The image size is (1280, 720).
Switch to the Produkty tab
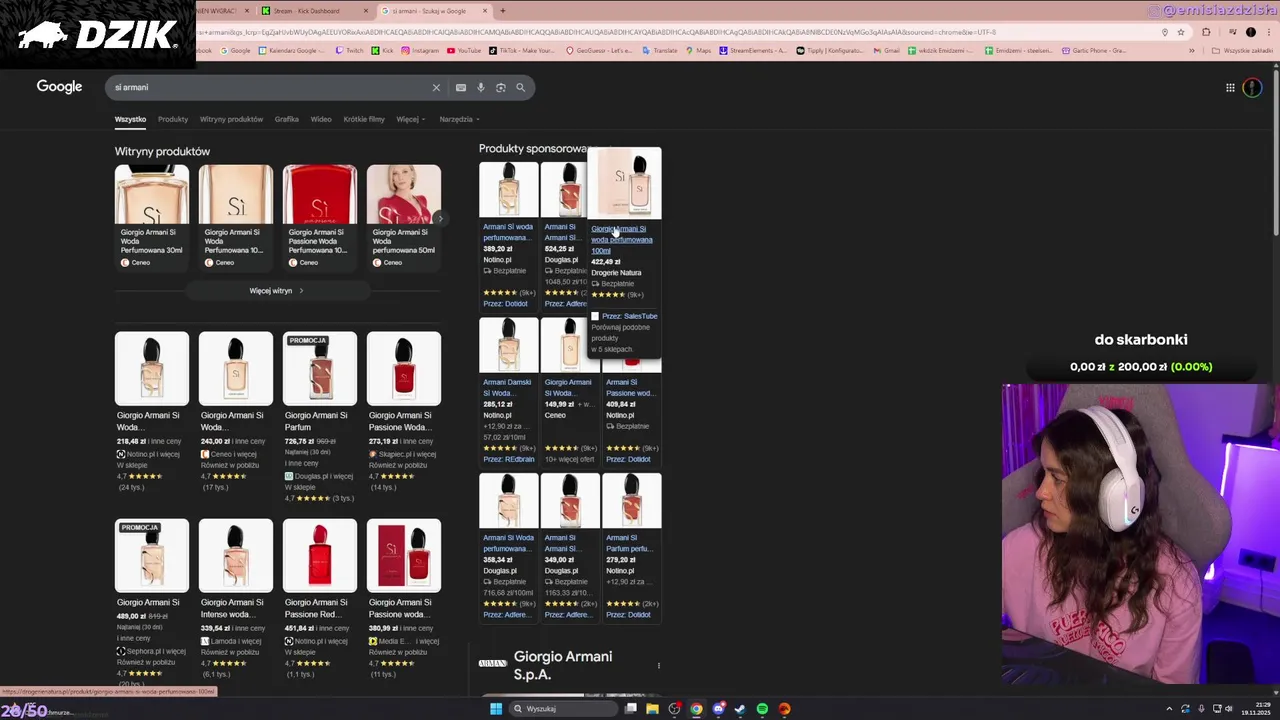(x=173, y=119)
